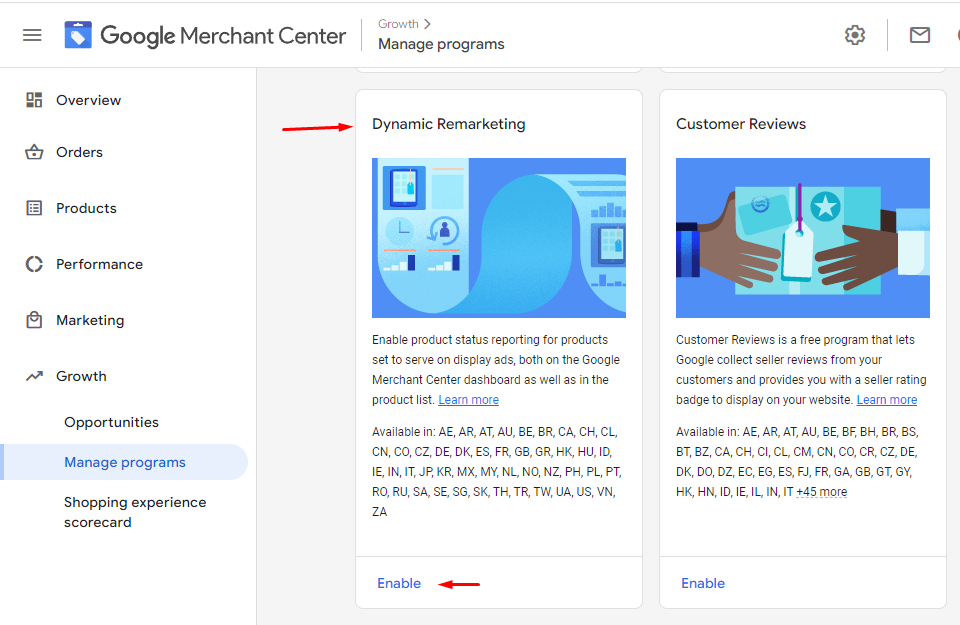Viewport: 960px width, 625px height.
Task: Open Marketing section in sidebar
Action: point(90,321)
